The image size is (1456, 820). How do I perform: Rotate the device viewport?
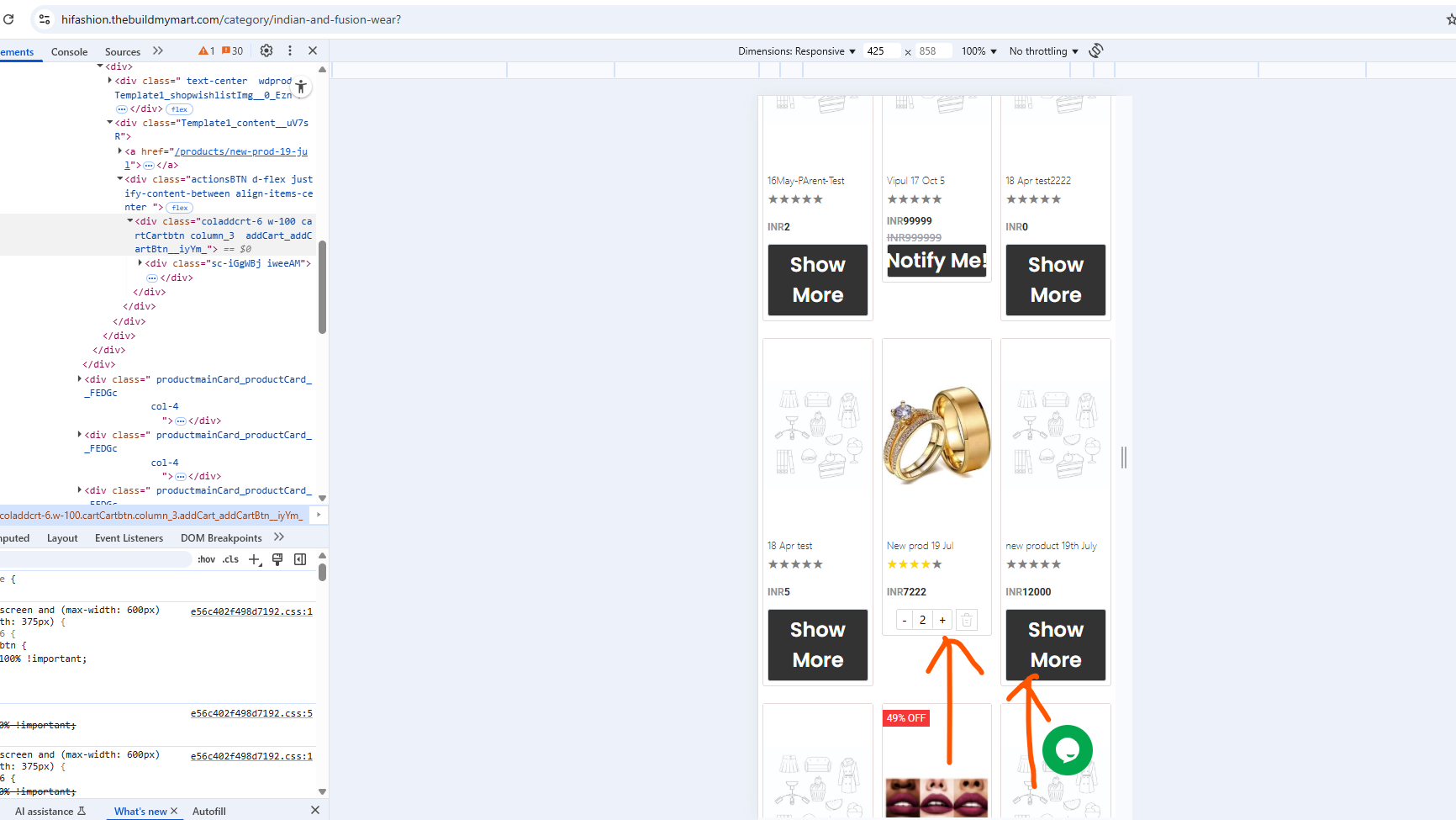(x=1096, y=50)
